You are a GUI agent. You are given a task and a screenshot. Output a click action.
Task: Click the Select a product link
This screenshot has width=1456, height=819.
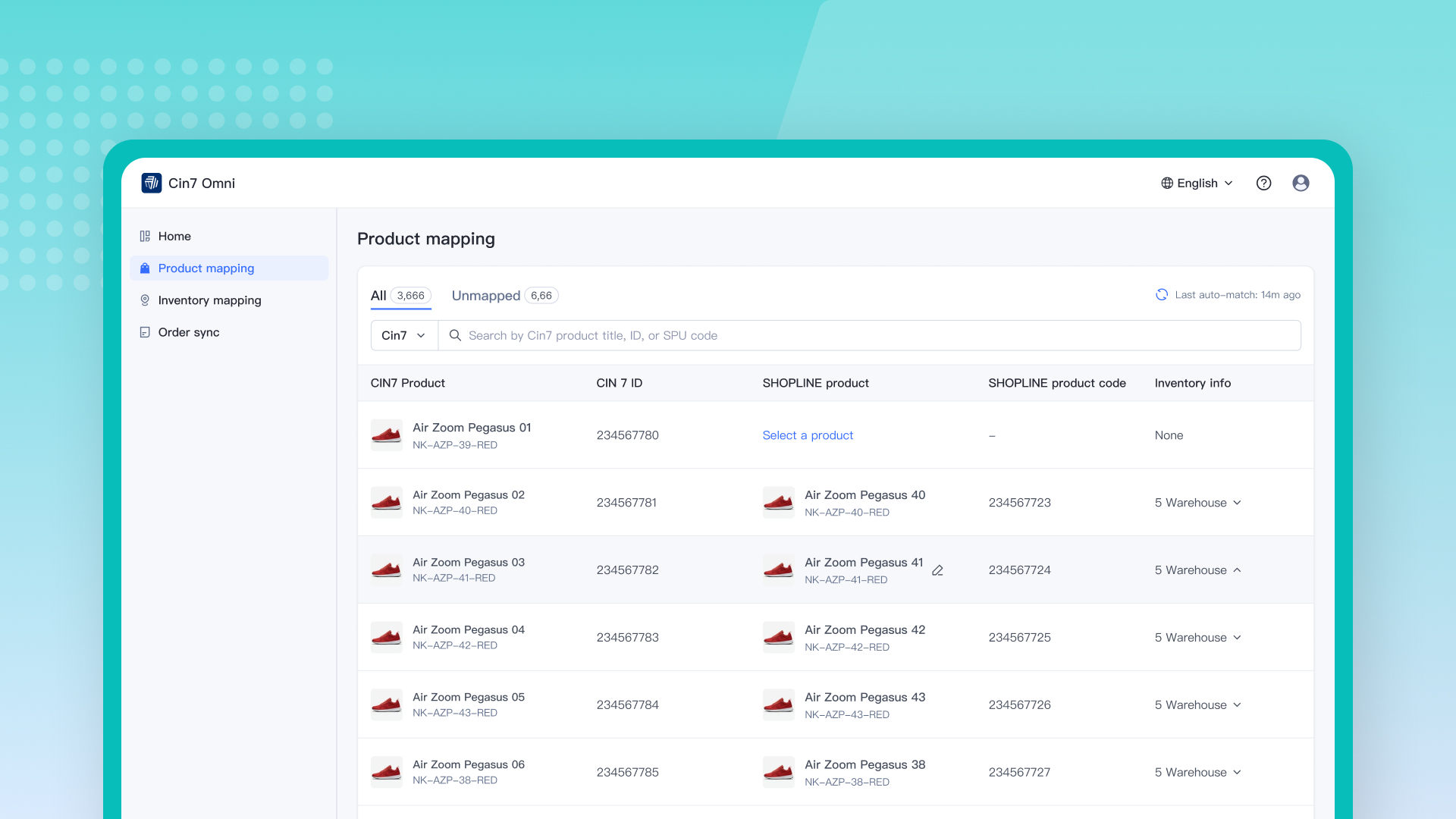click(808, 435)
